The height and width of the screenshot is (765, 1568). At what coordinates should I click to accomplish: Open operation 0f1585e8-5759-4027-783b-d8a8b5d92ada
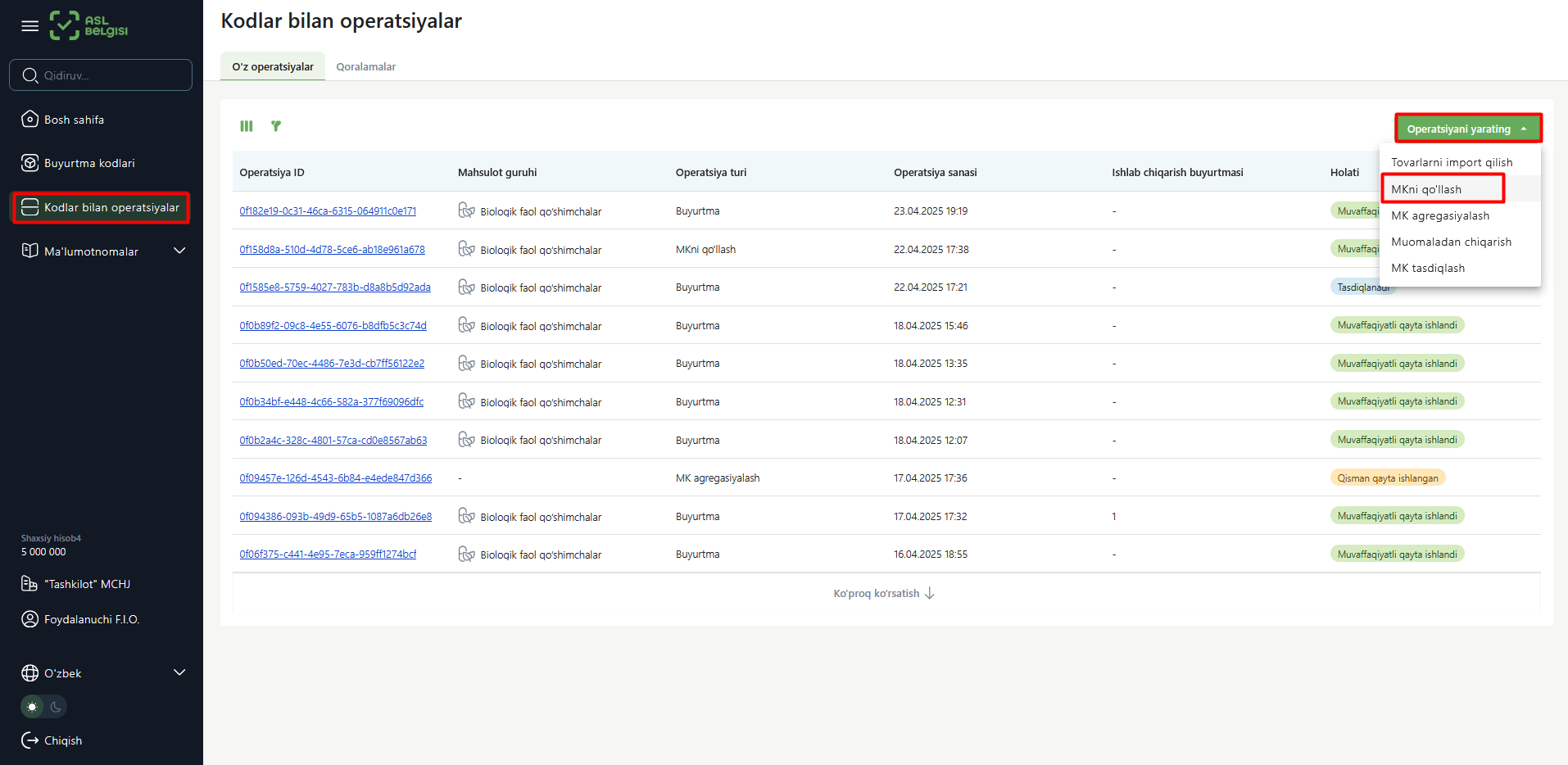pos(335,287)
